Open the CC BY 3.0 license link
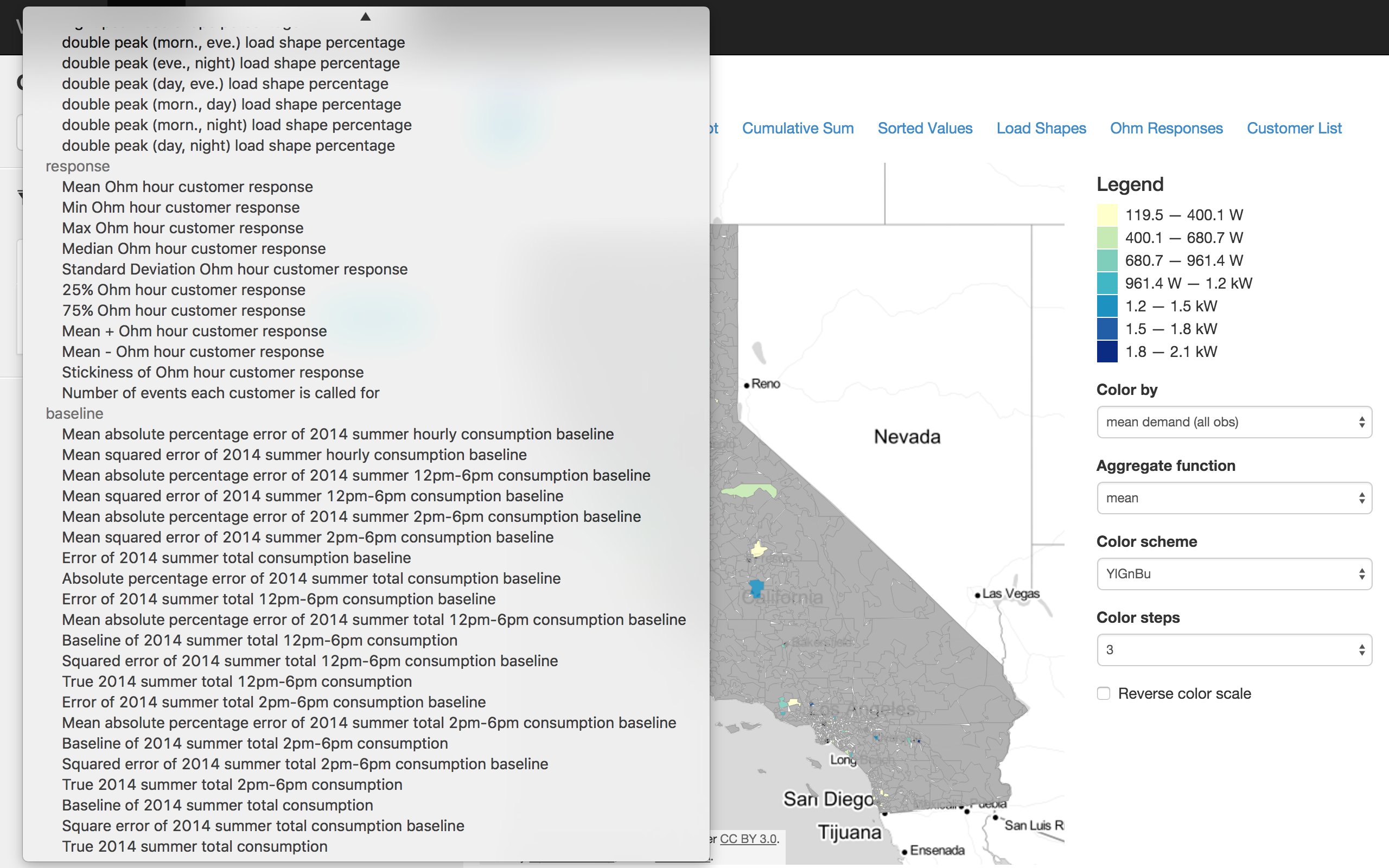 click(747, 838)
